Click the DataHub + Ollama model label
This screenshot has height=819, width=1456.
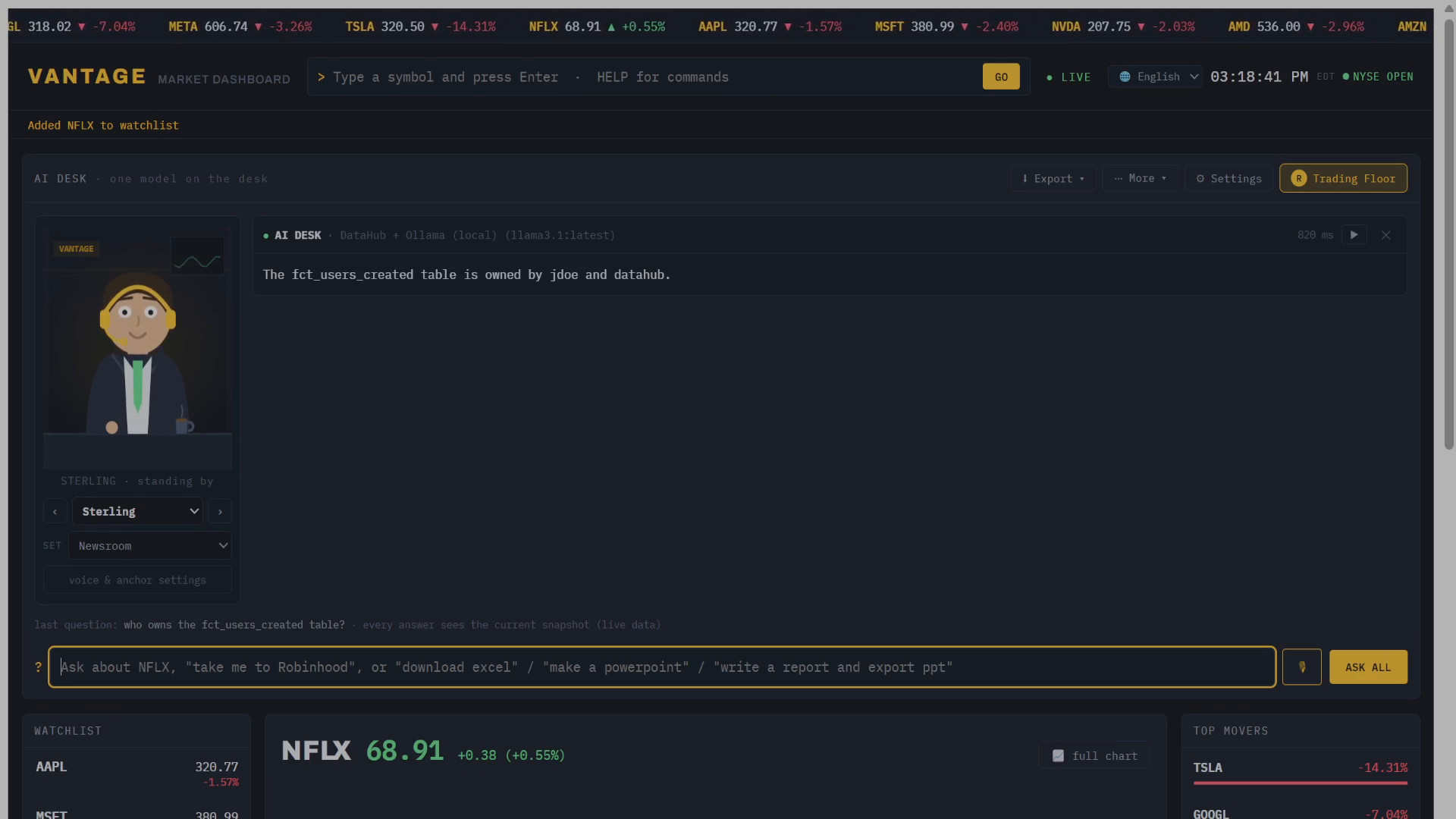click(478, 235)
